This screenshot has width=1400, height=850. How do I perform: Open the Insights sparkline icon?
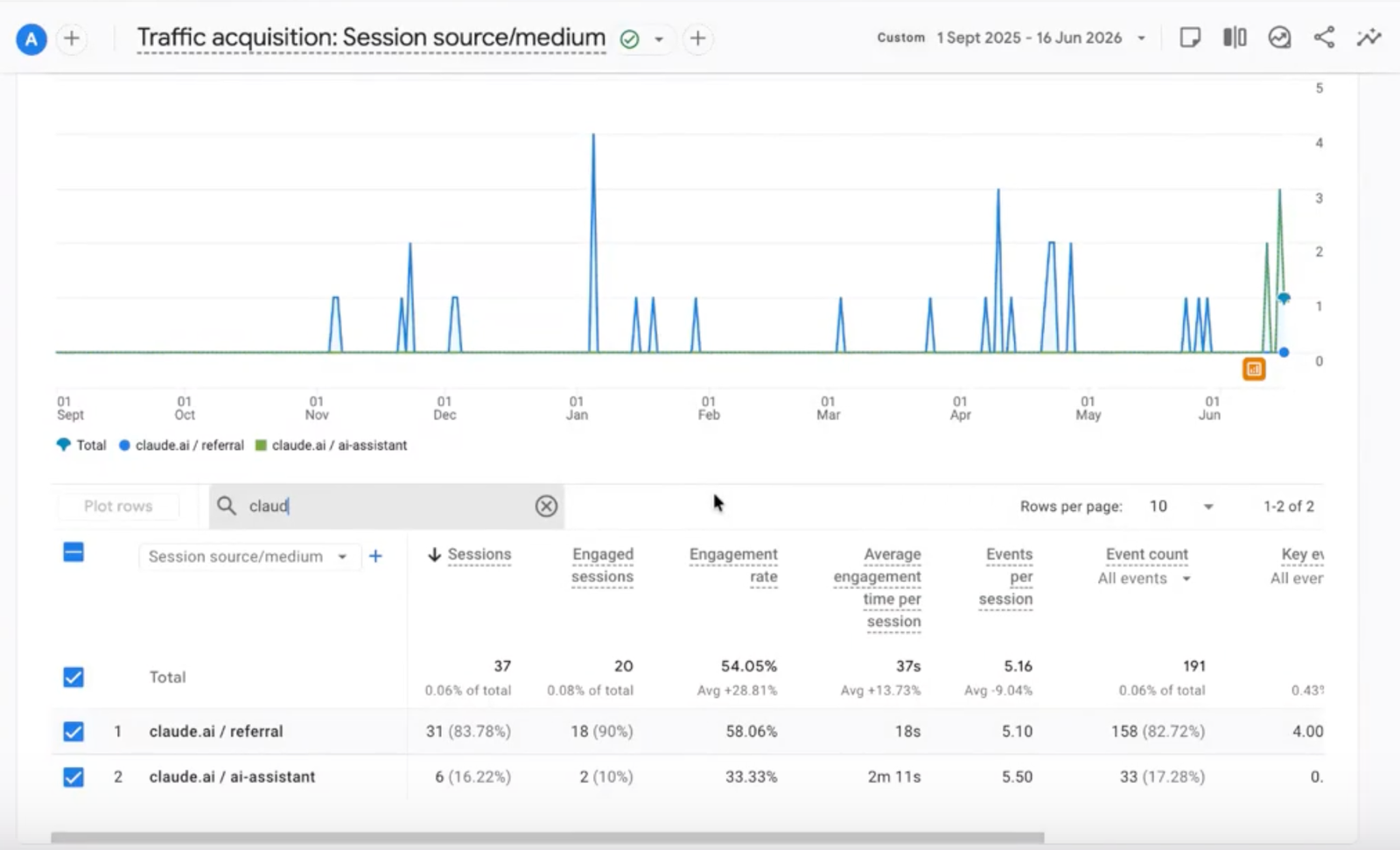point(1368,38)
